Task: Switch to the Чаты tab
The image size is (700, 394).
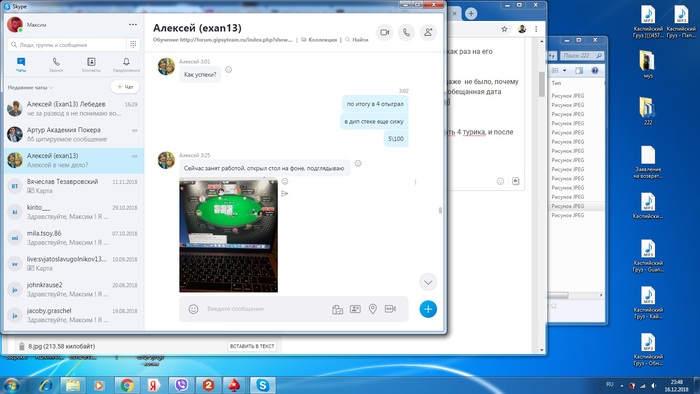Action: (x=21, y=65)
